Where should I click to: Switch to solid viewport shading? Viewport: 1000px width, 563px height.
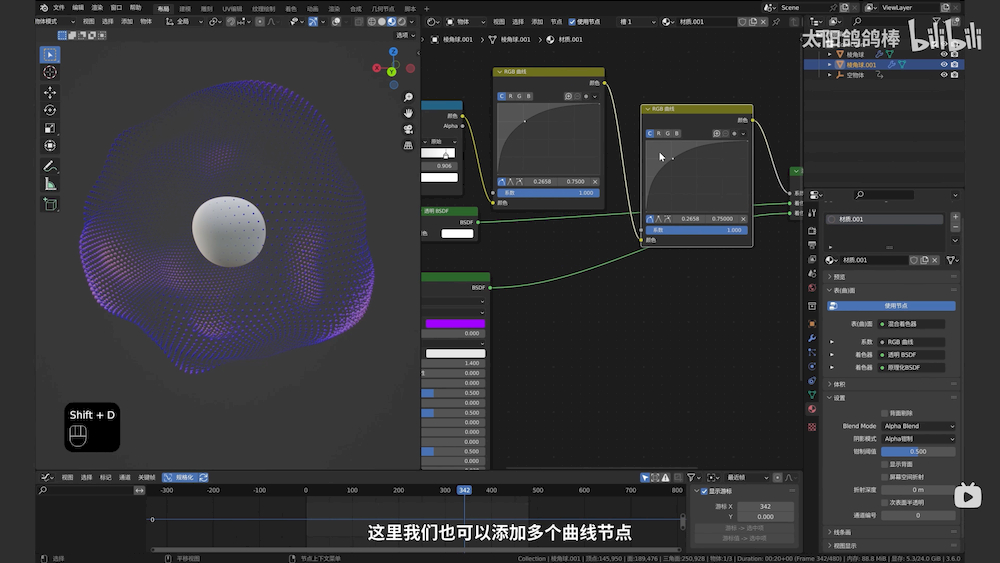[381, 22]
